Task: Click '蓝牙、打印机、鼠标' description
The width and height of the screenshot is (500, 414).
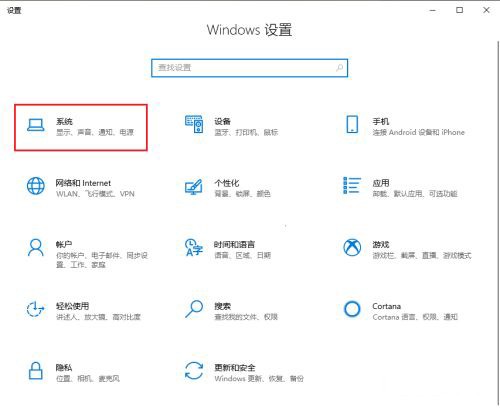Action: point(246,132)
